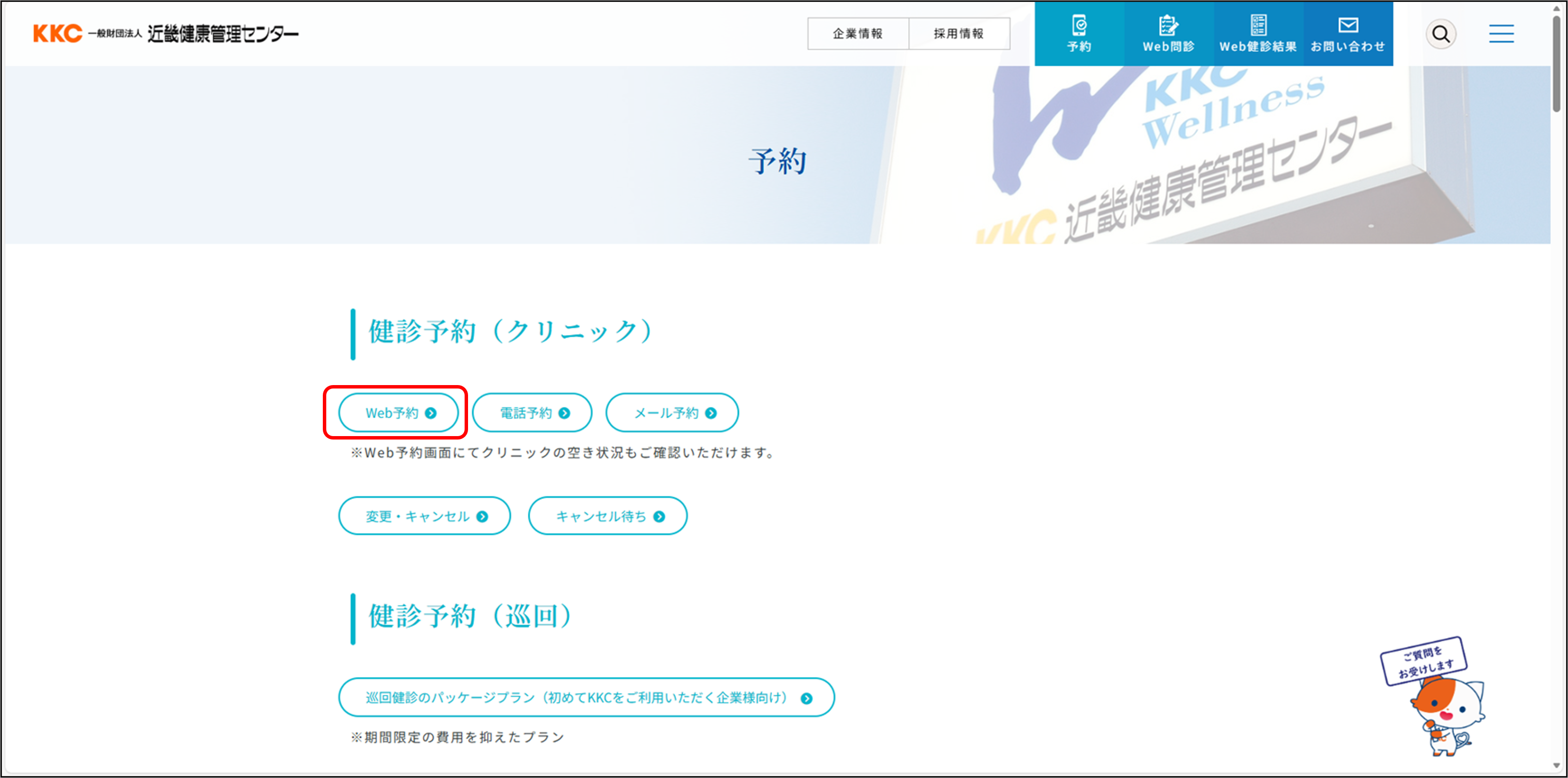Click the Web予約 button

coord(399,413)
